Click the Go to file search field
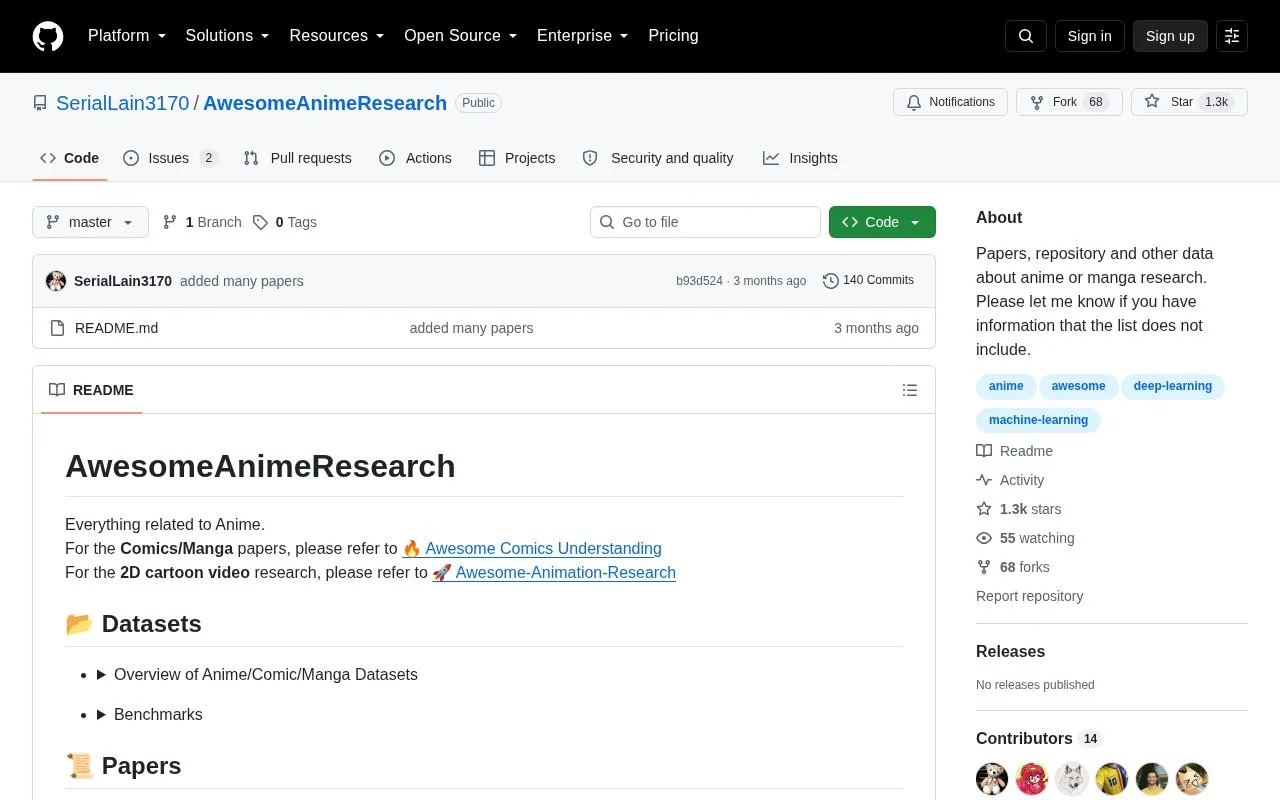Image resolution: width=1280 pixels, height=800 pixels. (x=705, y=222)
